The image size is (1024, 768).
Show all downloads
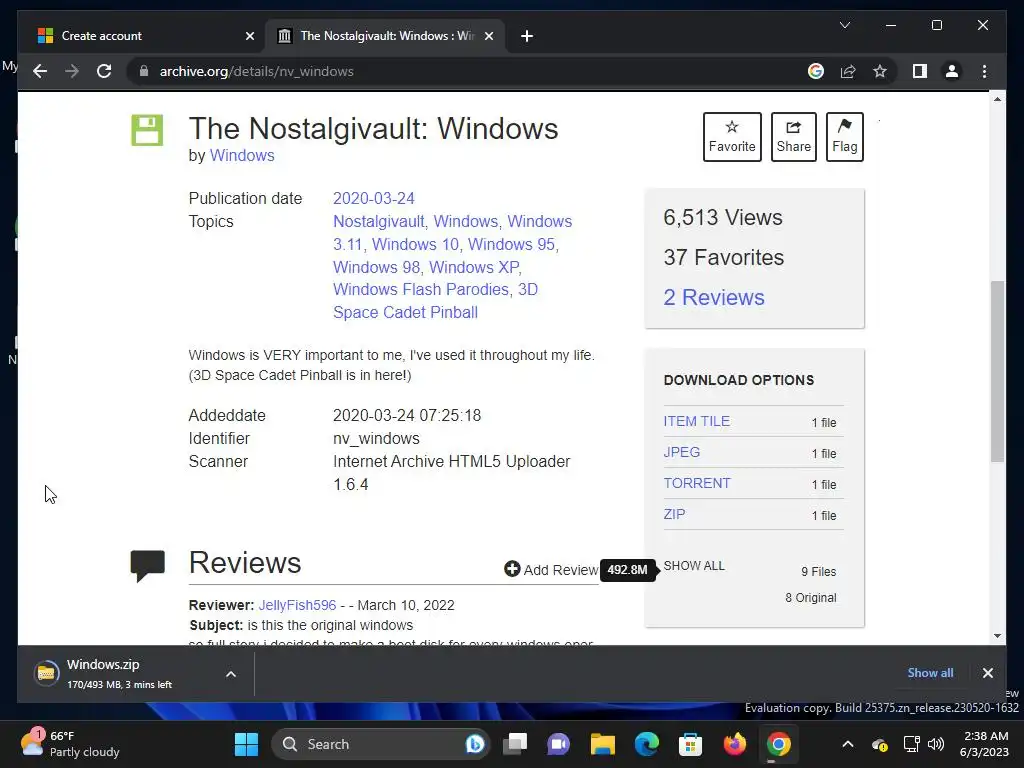(930, 673)
